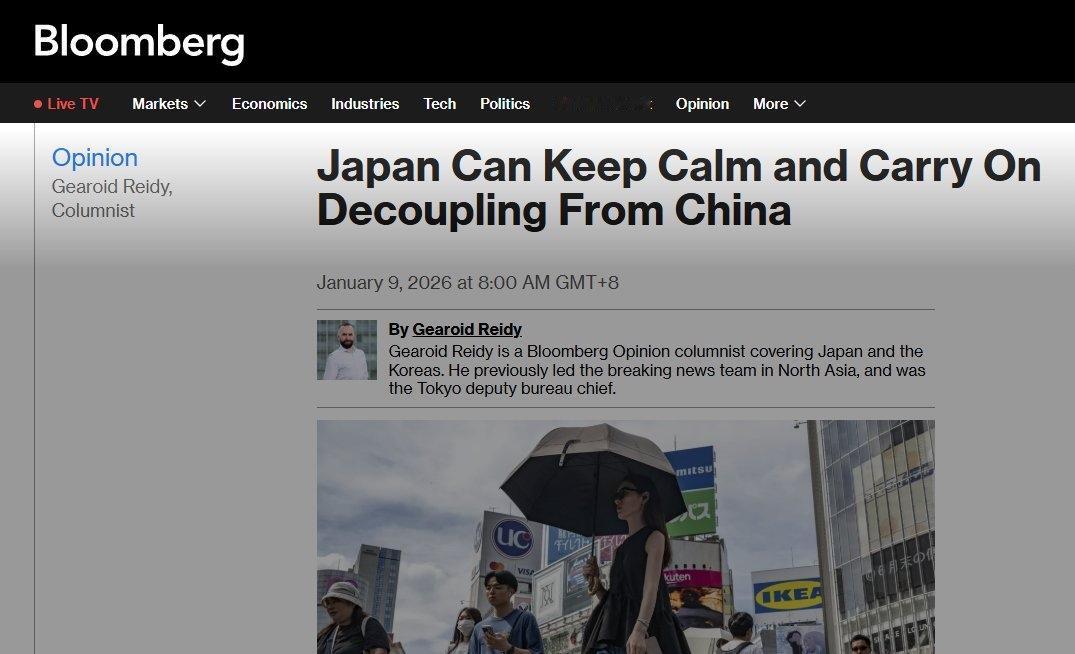Expand the Markets dropdown menu
The image size is (1075, 654).
tap(168, 103)
